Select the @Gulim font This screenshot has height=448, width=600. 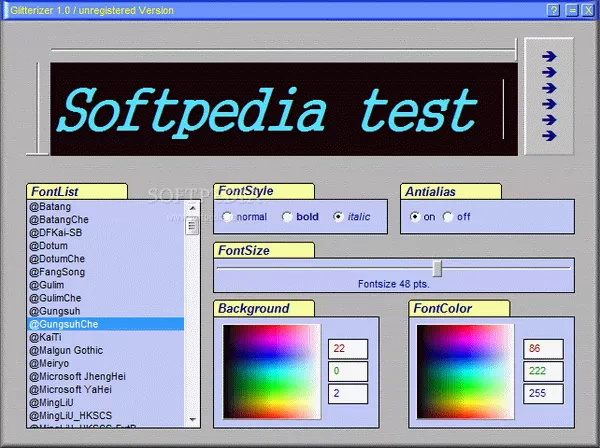106,285
